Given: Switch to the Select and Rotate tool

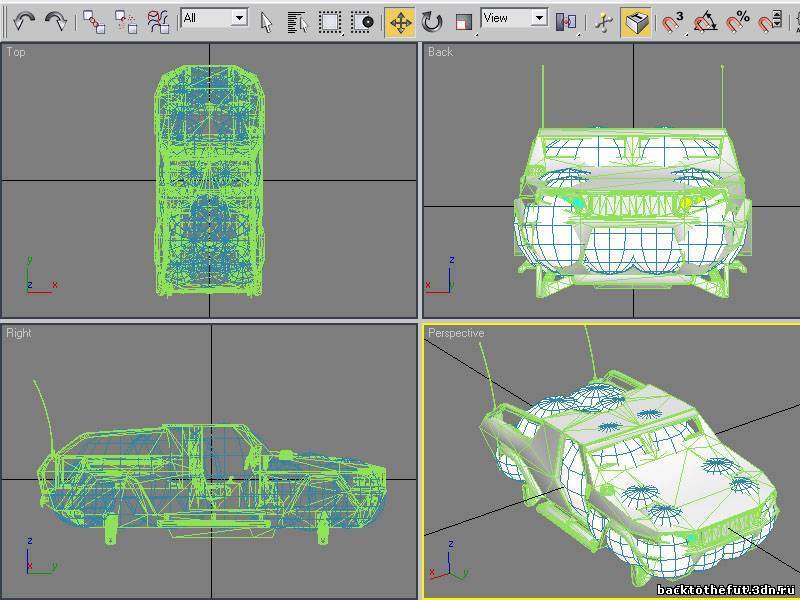Looking at the screenshot, I should pyautogui.click(x=432, y=22).
